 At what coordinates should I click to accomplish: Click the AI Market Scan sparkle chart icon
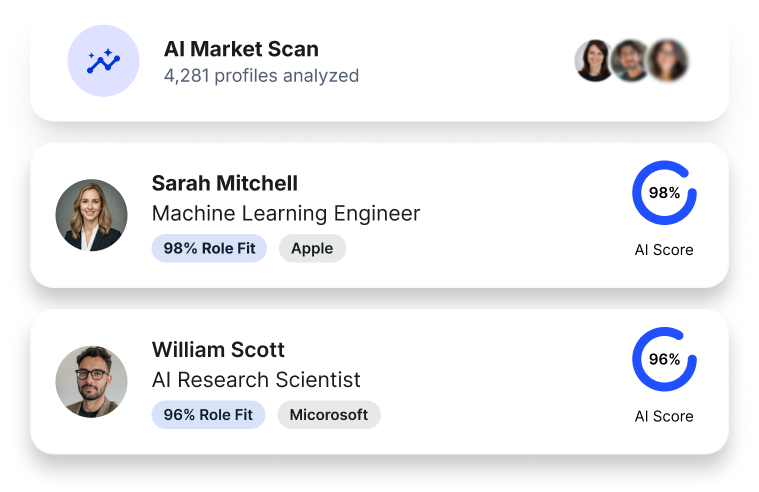point(104,61)
